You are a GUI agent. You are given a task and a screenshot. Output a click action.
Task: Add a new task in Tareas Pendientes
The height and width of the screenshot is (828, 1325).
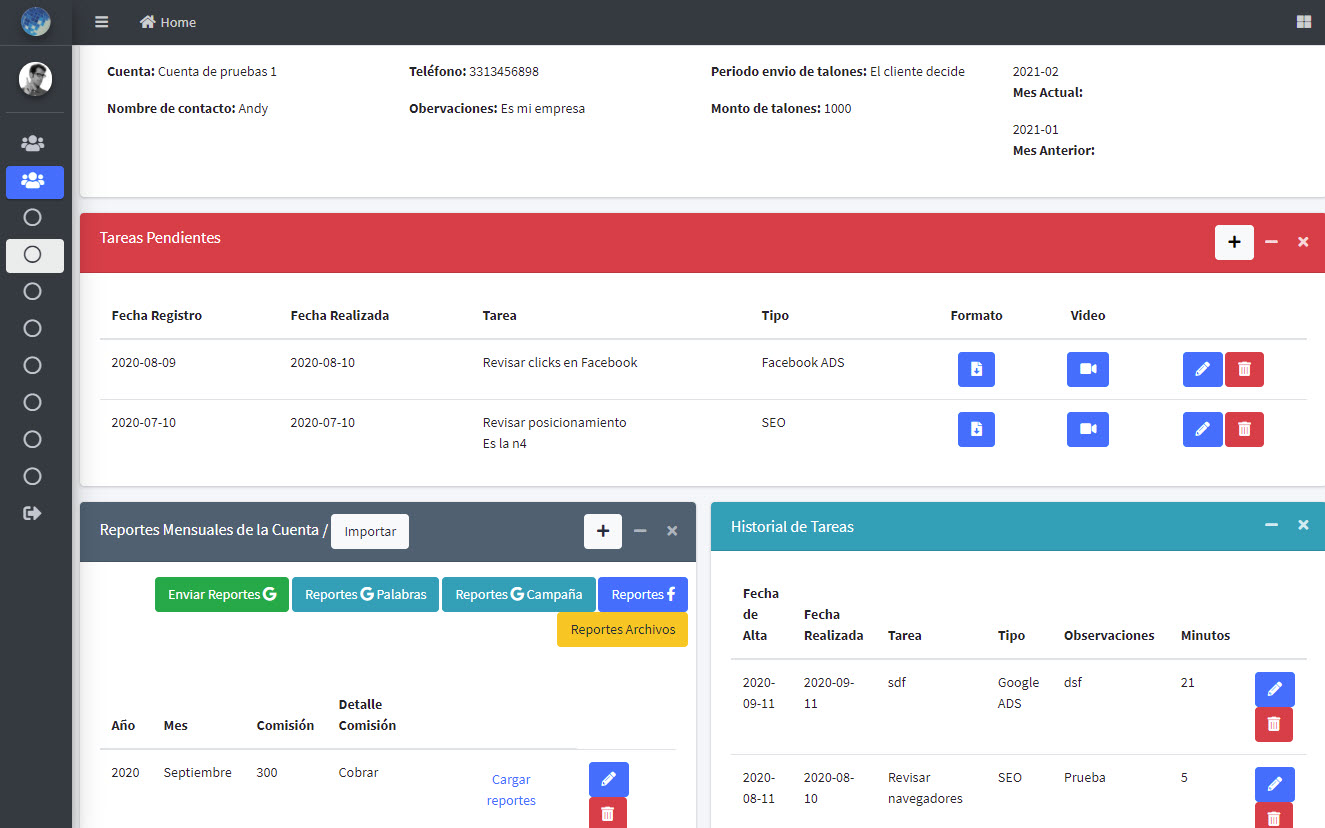(1233, 242)
